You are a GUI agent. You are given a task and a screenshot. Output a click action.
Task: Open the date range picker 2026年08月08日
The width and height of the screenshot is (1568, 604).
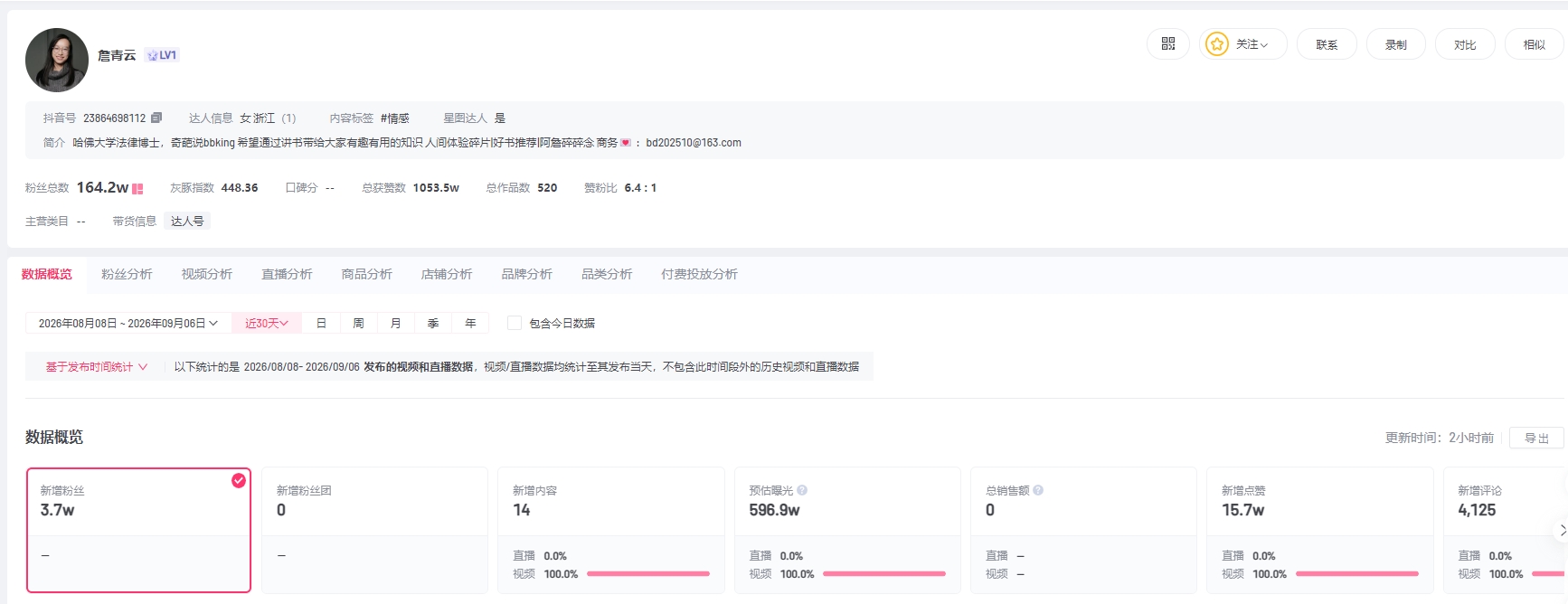click(128, 323)
